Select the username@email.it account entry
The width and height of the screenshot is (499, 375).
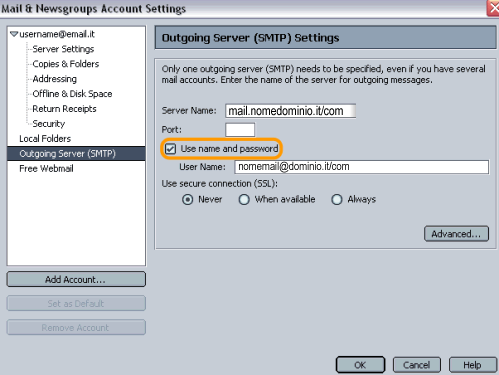57,34
